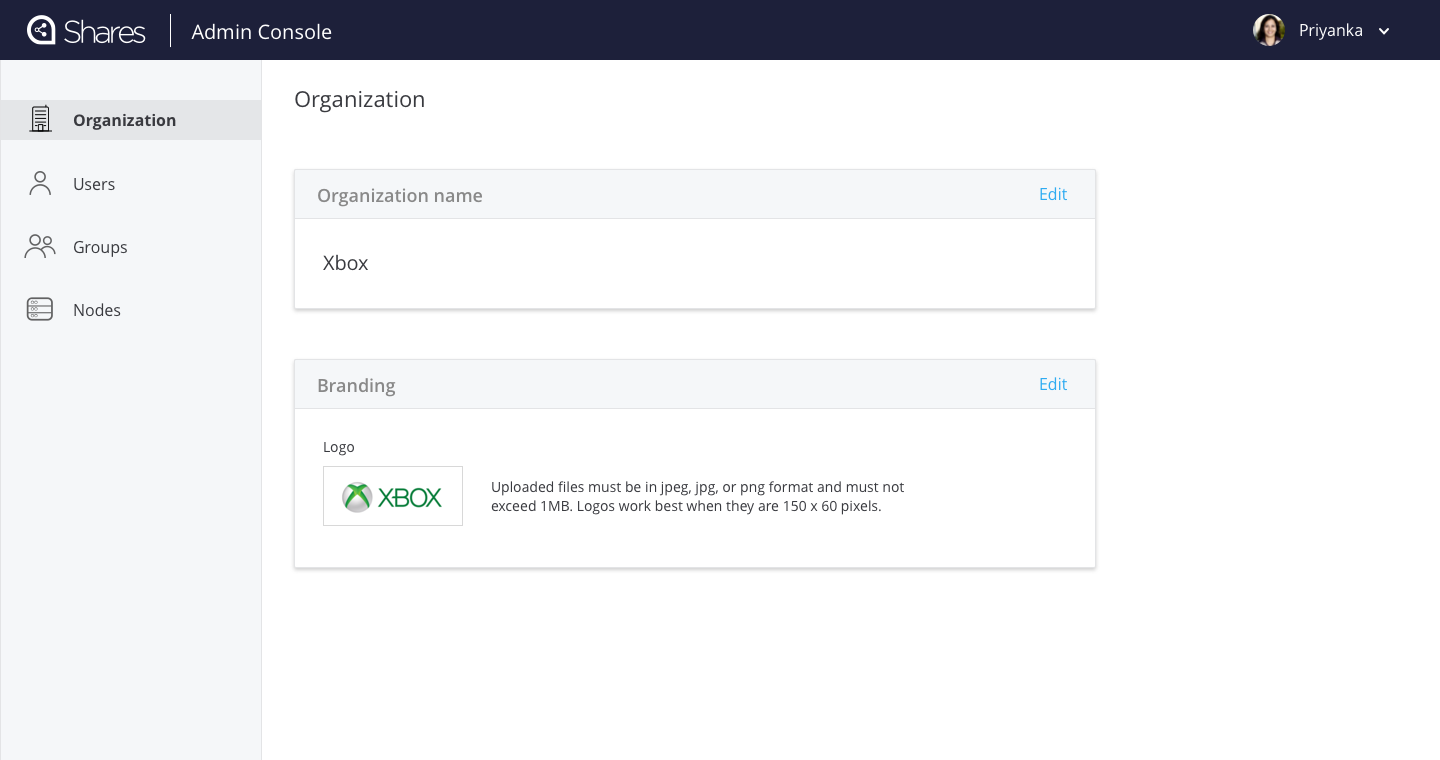Click the Organization page heading
Image resolution: width=1440 pixels, height=760 pixels.
tap(359, 99)
